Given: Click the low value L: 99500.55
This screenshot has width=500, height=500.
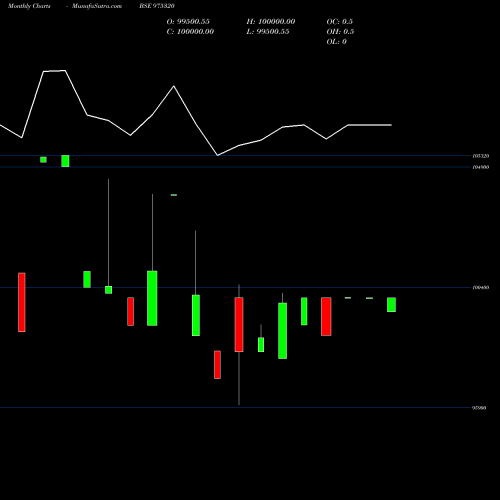Looking at the screenshot, I should point(268,31).
